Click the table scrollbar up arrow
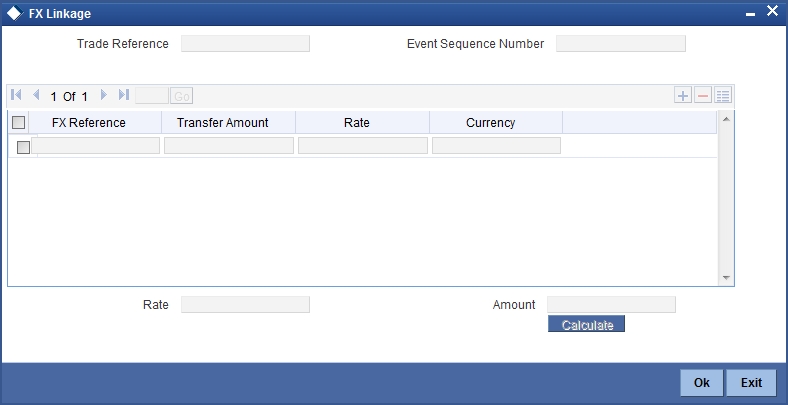788x405 pixels. [x=726, y=119]
